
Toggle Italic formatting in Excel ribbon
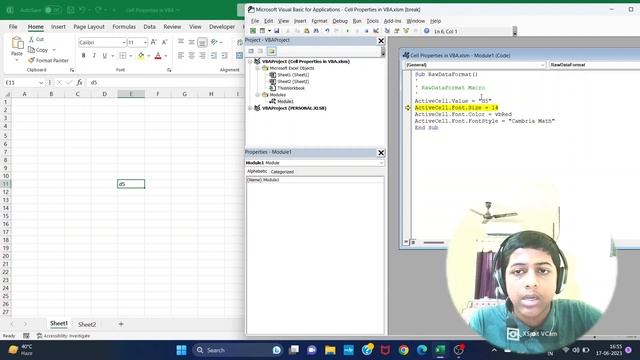(94, 56)
